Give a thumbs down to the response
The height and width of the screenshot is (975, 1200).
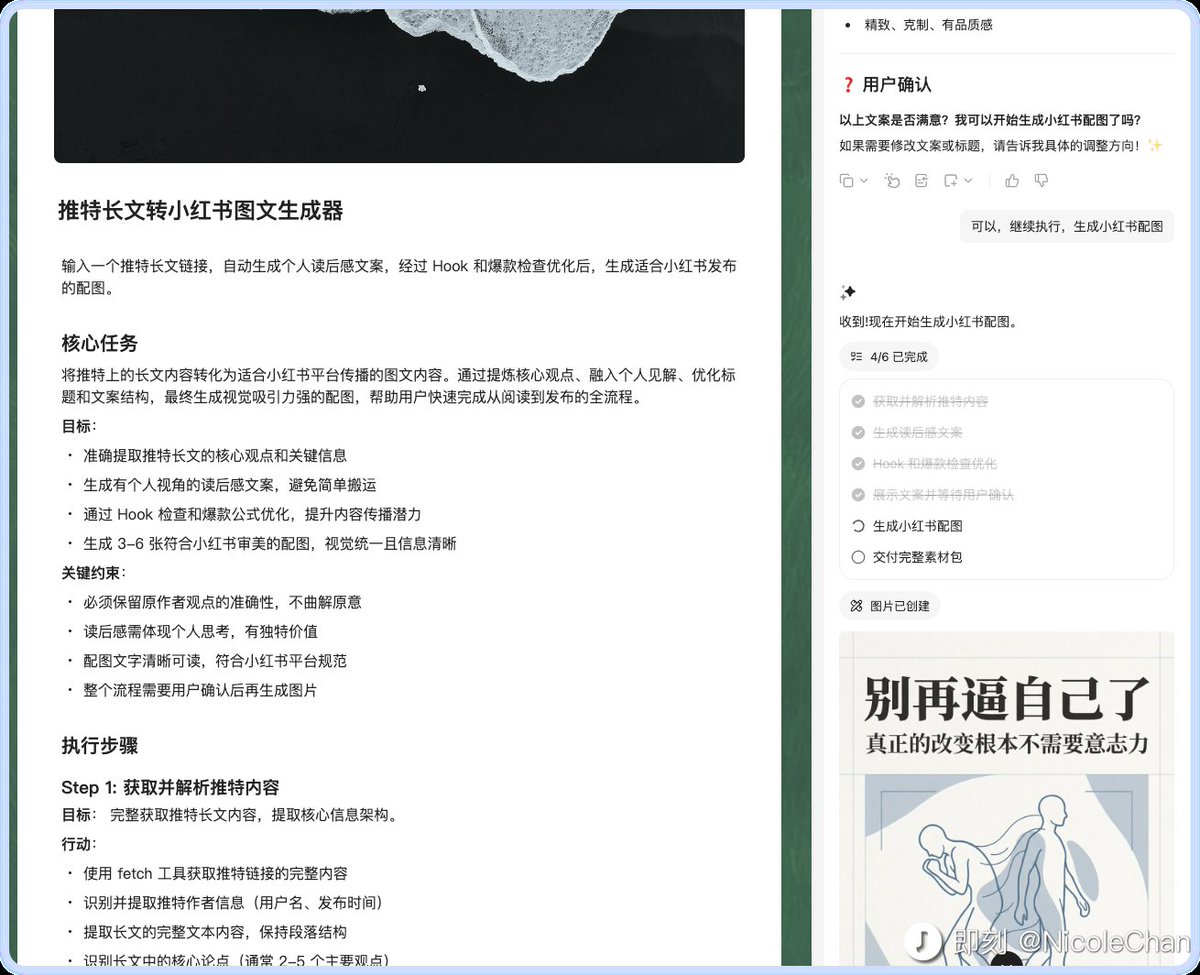1040,180
